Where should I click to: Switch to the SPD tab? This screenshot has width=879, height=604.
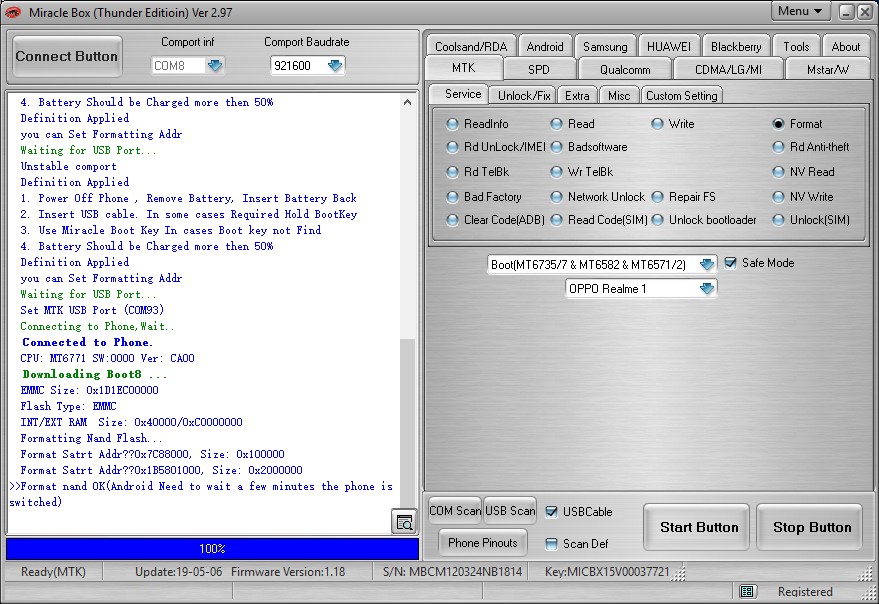[x=539, y=70]
